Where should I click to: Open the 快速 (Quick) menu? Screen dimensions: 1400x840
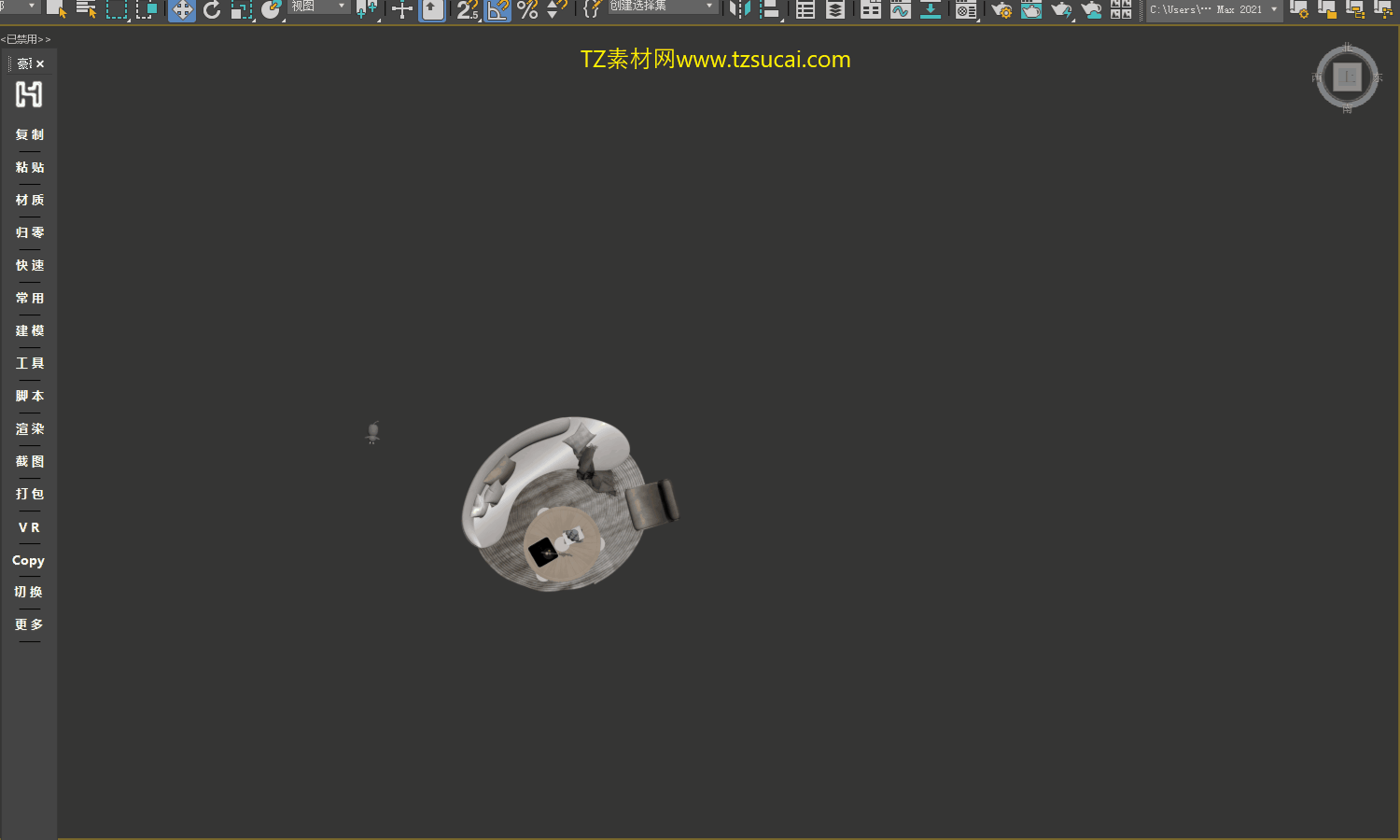[x=30, y=265]
